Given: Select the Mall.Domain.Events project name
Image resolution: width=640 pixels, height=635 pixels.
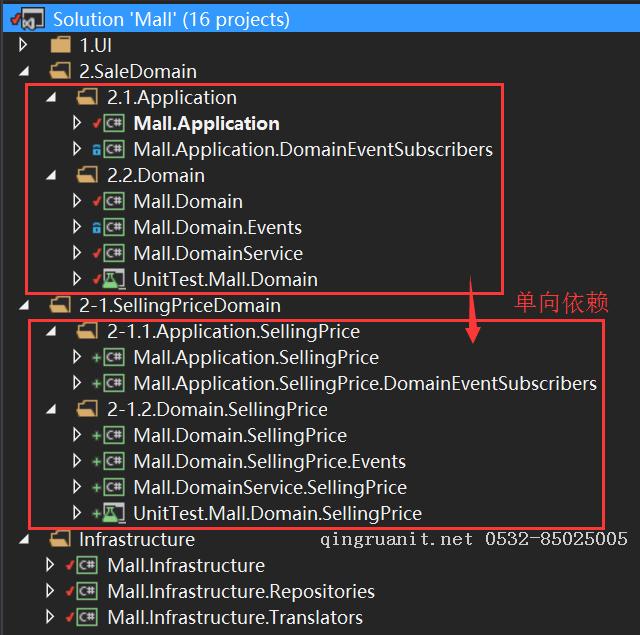Looking at the screenshot, I should pyautogui.click(x=218, y=228).
